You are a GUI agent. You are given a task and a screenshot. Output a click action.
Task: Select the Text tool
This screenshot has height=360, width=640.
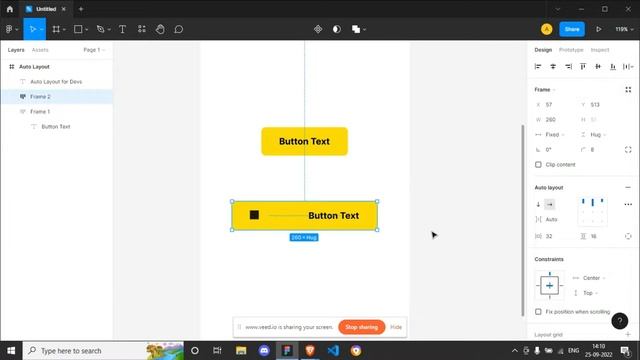click(x=122, y=29)
